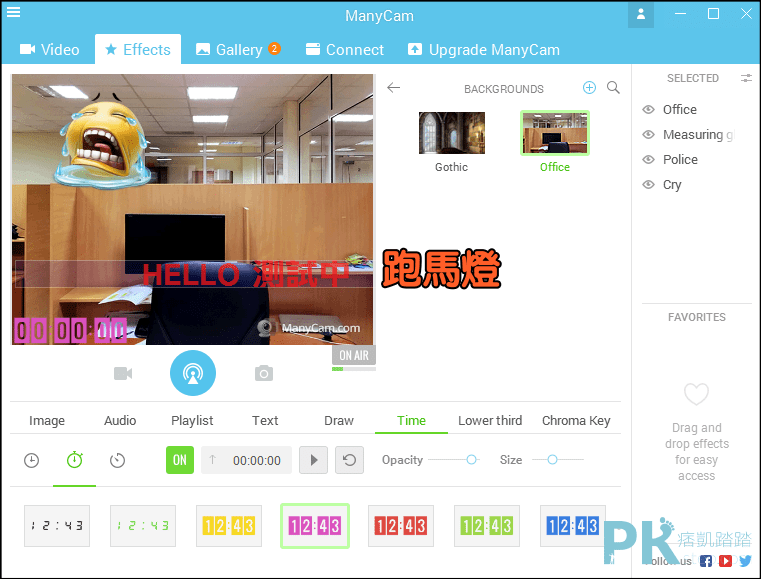Open the Playlist tab
Screen dimensions: 761x579
[192, 420]
